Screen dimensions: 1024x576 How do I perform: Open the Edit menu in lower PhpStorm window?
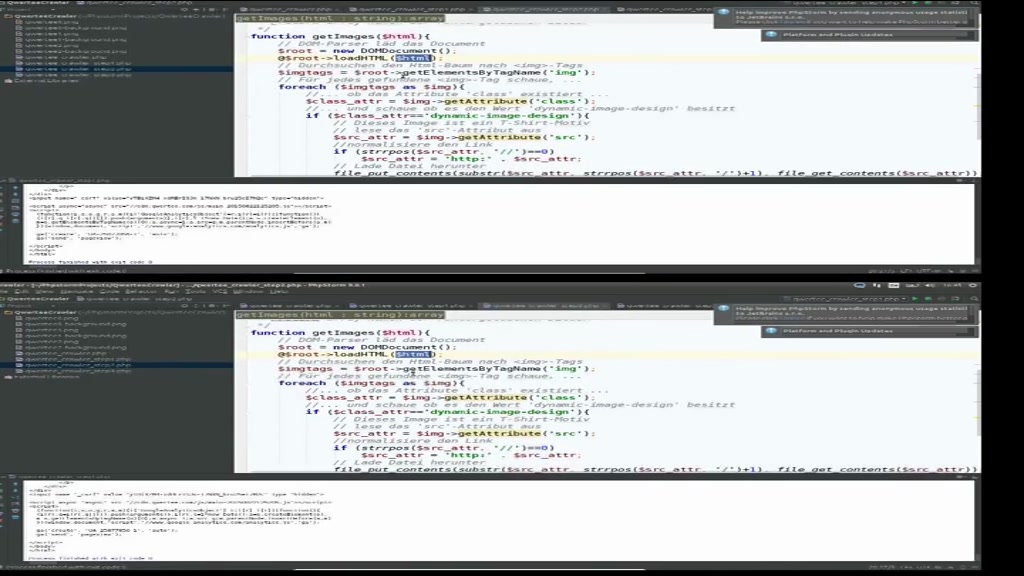coord(22,291)
